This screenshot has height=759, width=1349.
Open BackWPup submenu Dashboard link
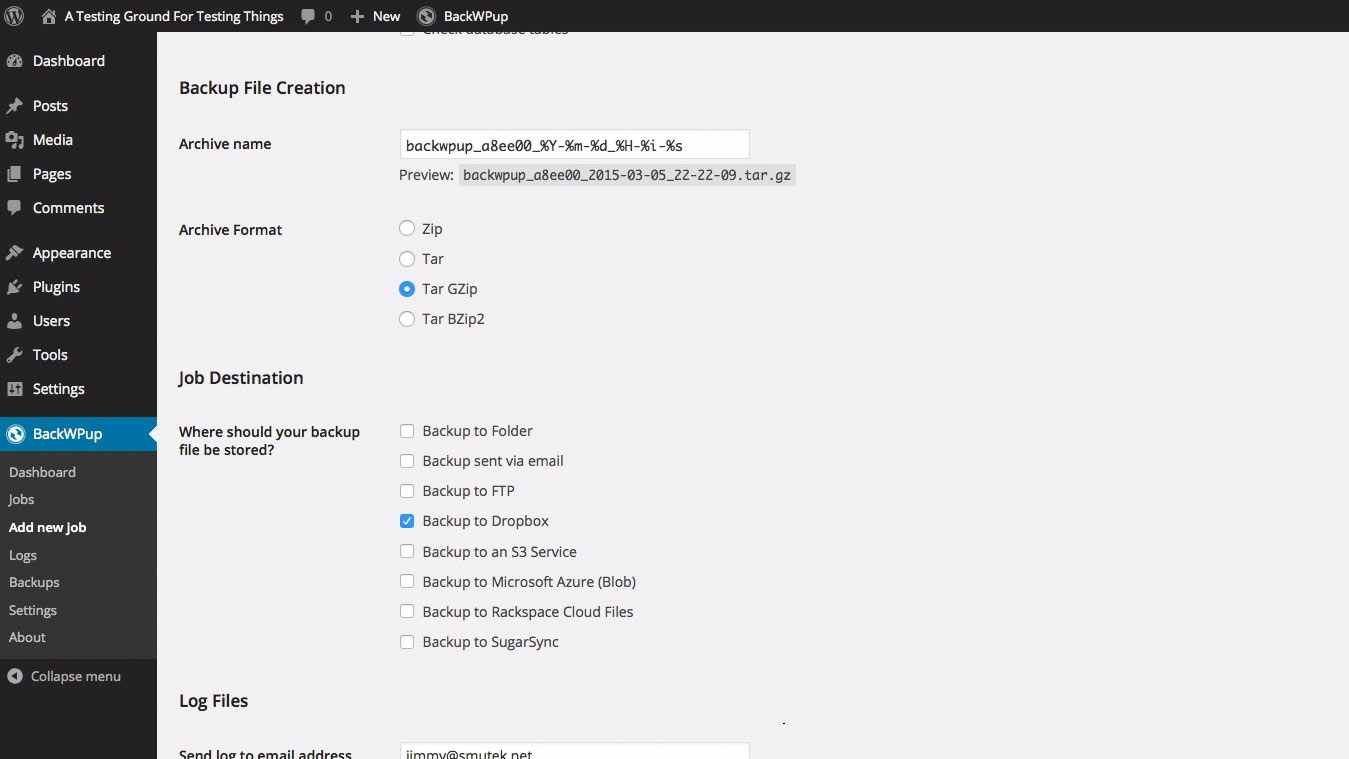point(42,472)
